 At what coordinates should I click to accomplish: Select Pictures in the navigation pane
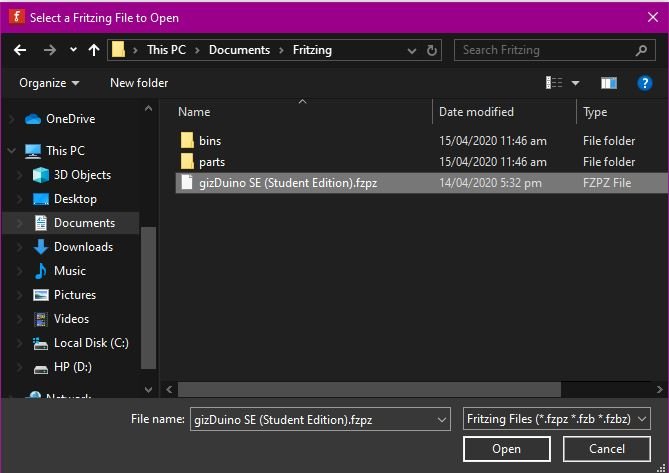75,295
